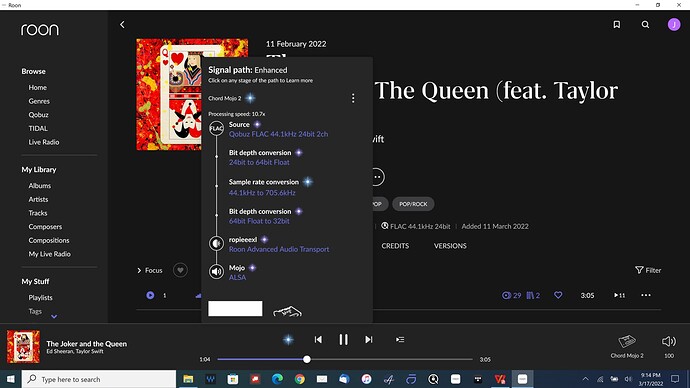Open the Windows Start button
Viewport: 690px width, 388px height.
[x=11, y=379]
